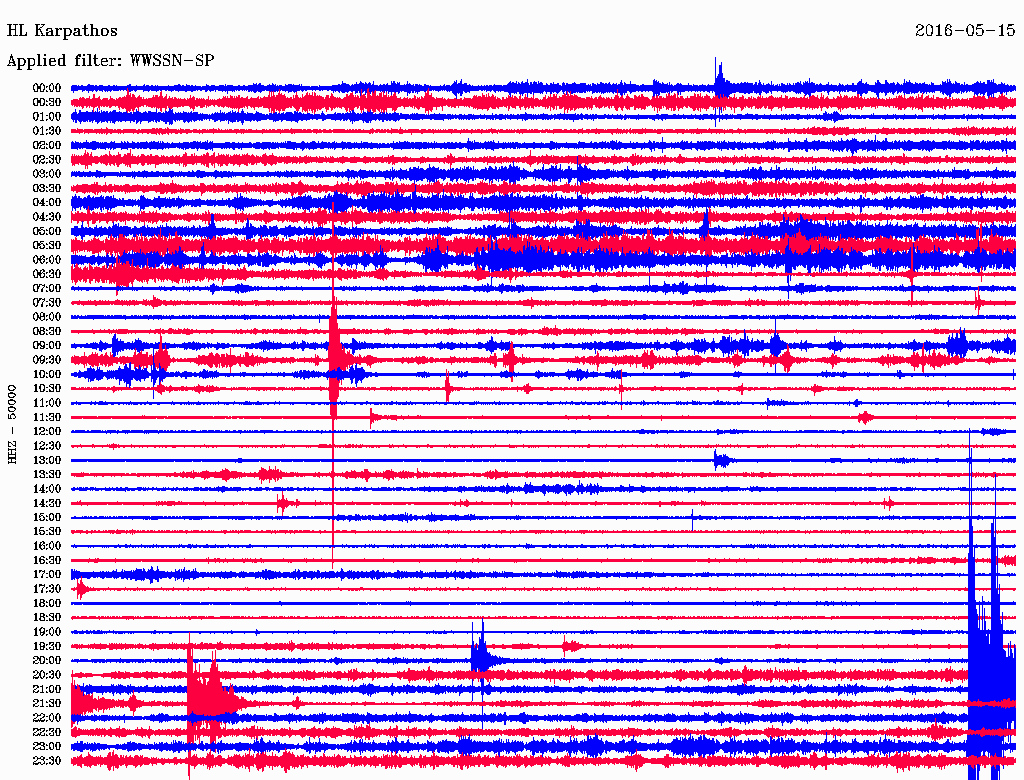Click the HHZ - 50000 vertical axis label
This screenshot has height=780, width=1024.
tap(13, 423)
